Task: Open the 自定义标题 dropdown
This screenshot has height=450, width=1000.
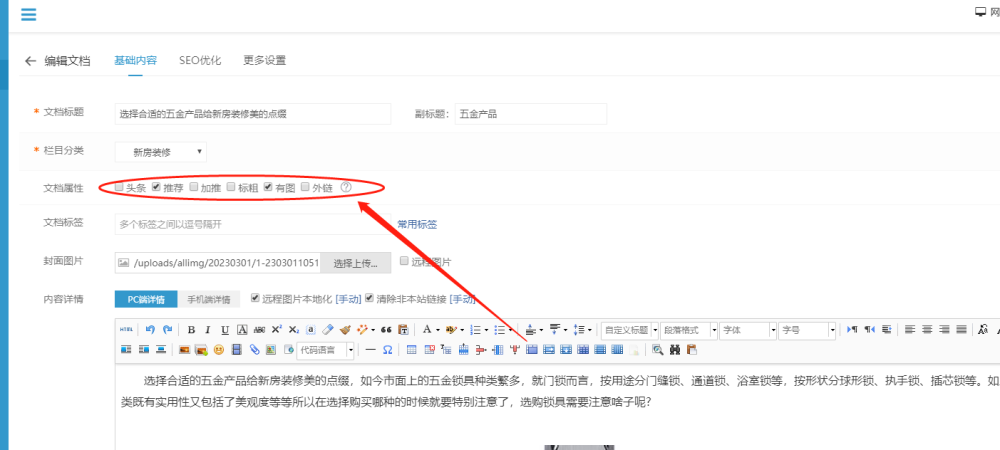Action: click(x=629, y=330)
